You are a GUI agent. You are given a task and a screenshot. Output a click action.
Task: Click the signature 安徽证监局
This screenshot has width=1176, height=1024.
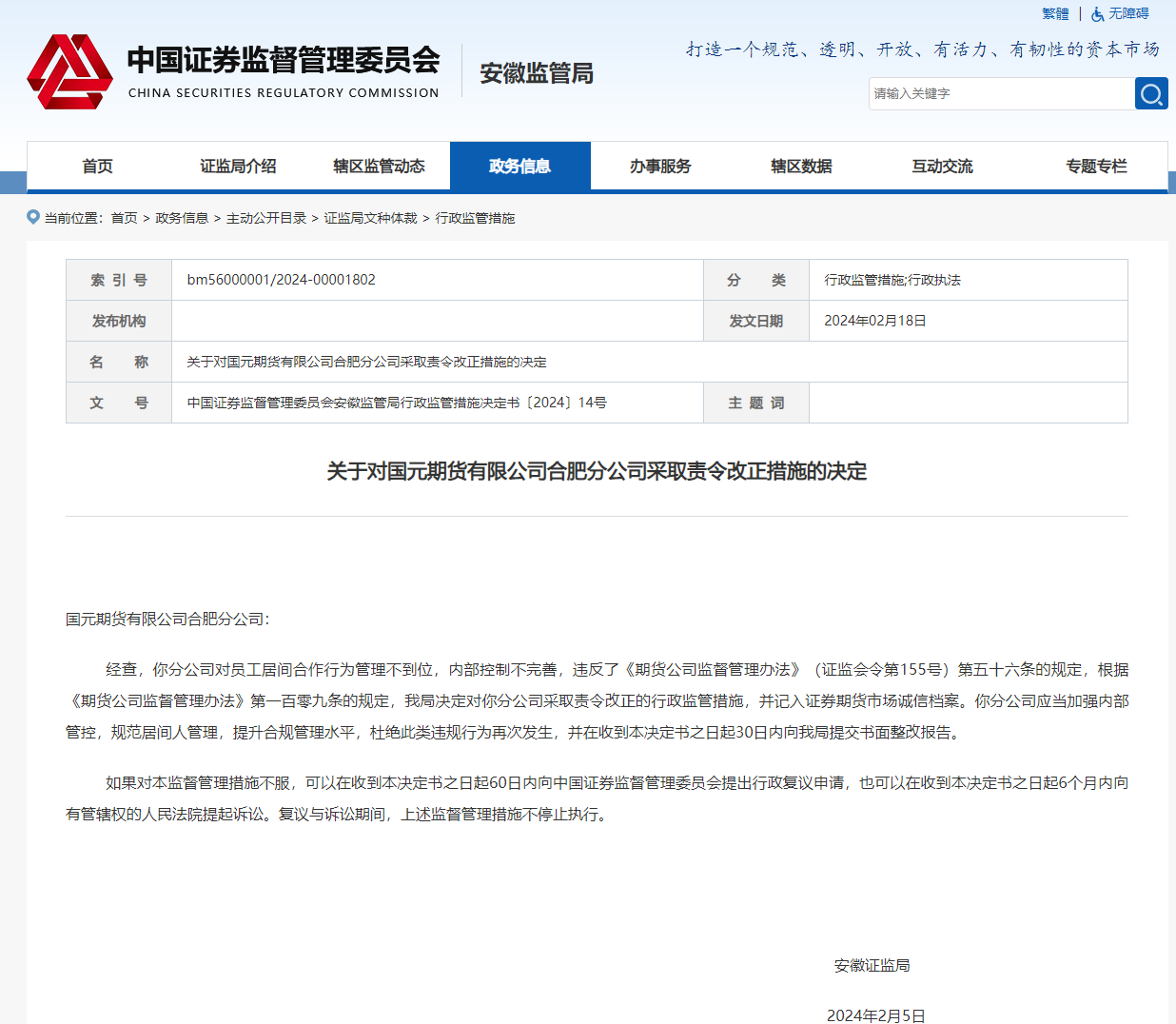point(872,965)
